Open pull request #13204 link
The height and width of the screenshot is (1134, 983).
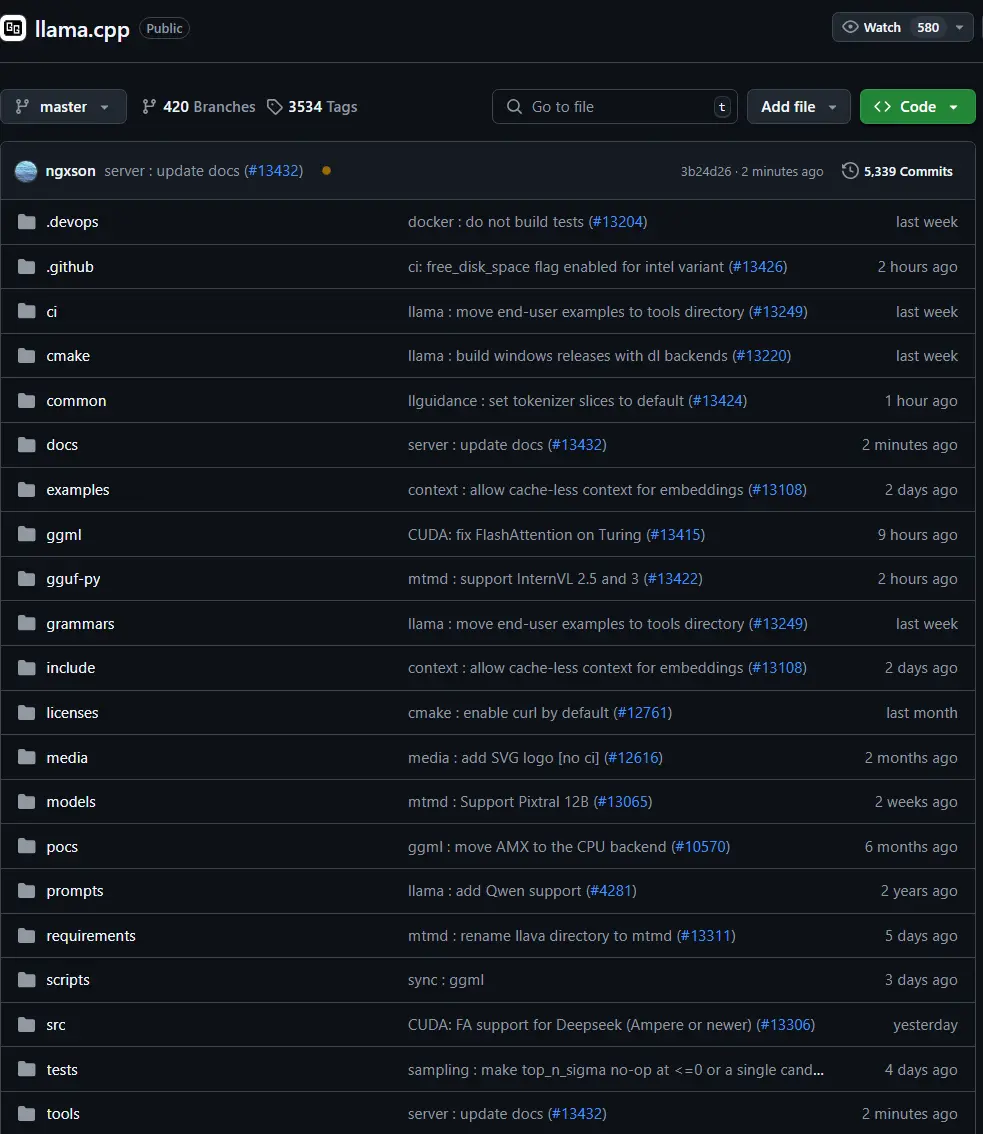click(617, 222)
